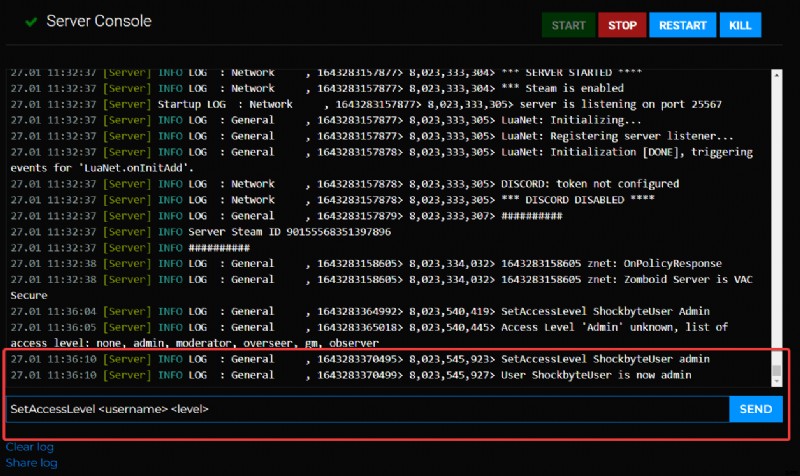The height and width of the screenshot is (476, 800).
Task: Click the console scrollbar up arrow
Action: pos(777,75)
